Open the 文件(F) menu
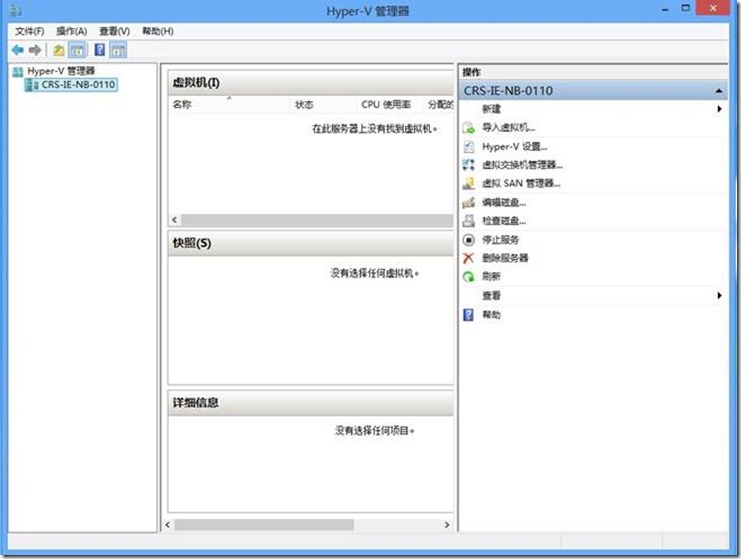 click(x=29, y=31)
